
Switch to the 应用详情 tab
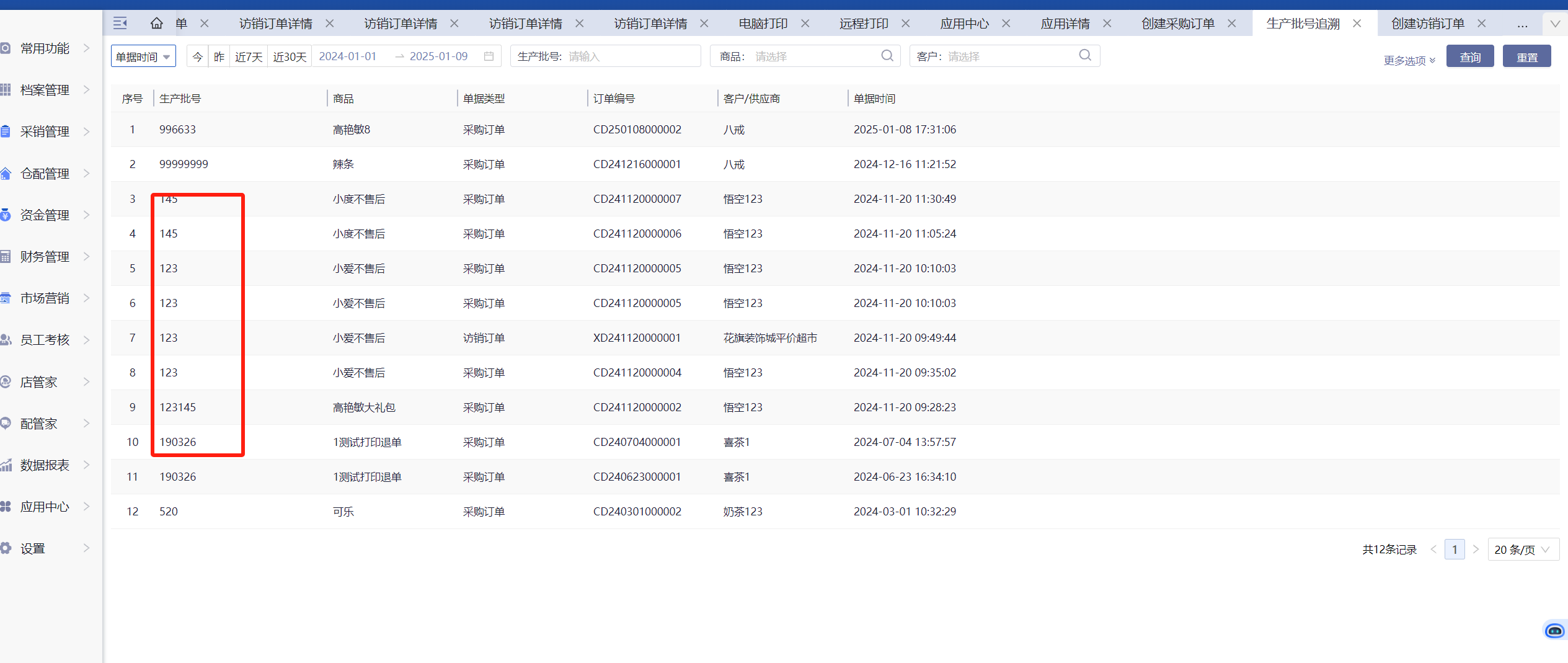pos(1065,24)
